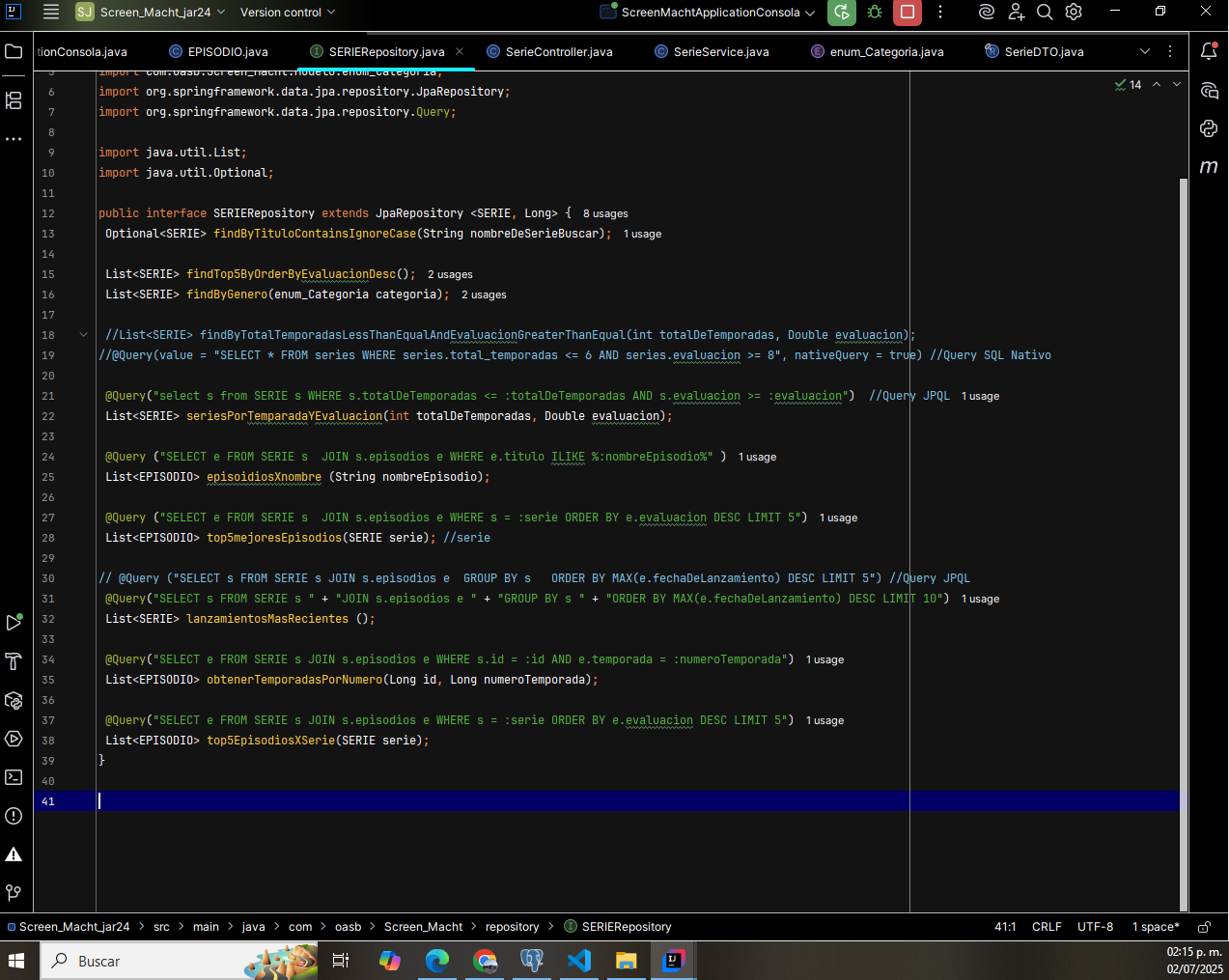
Task: Switch to the EPISODIO.java tab
Action: click(x=218, y=52)
